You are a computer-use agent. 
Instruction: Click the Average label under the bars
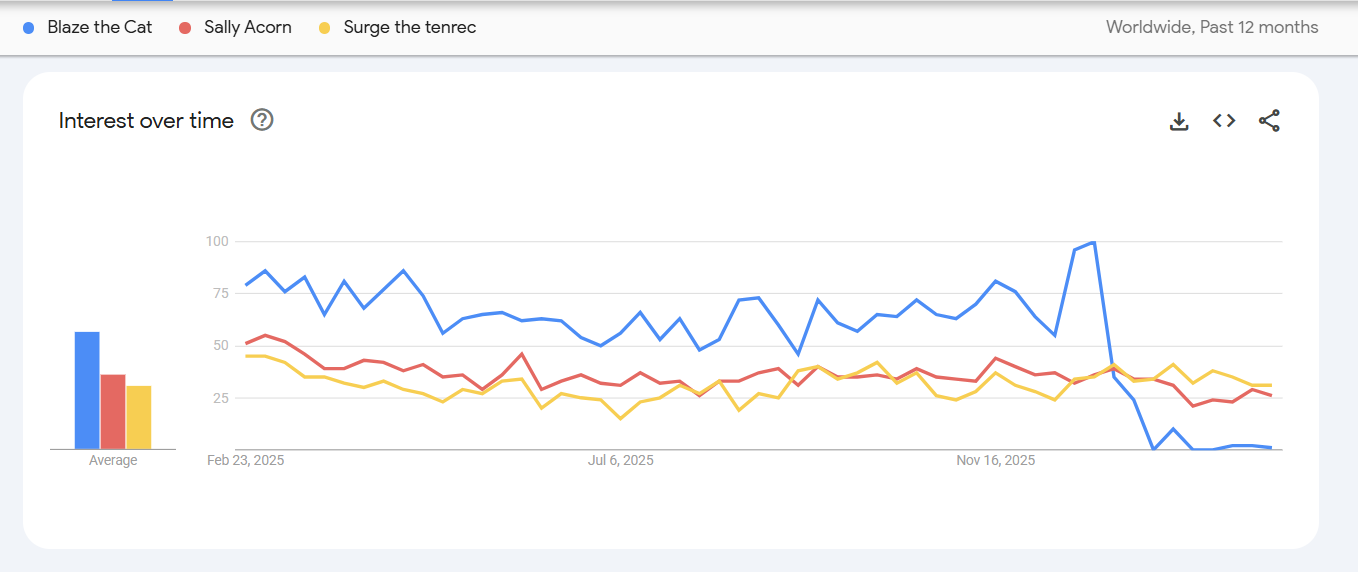(113, 461)
